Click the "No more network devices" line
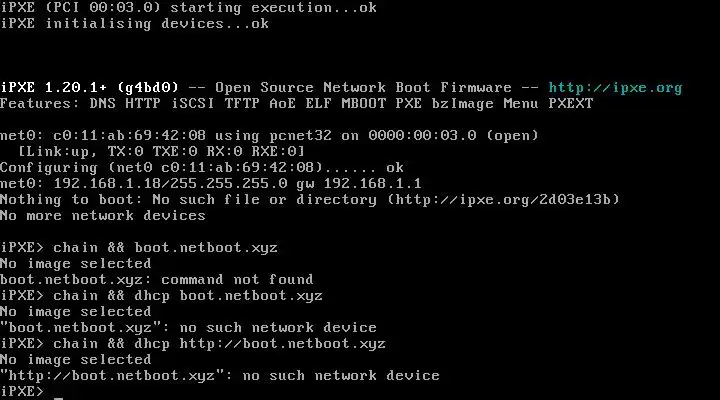Screen dimensions: 720x400 point(102,215)
